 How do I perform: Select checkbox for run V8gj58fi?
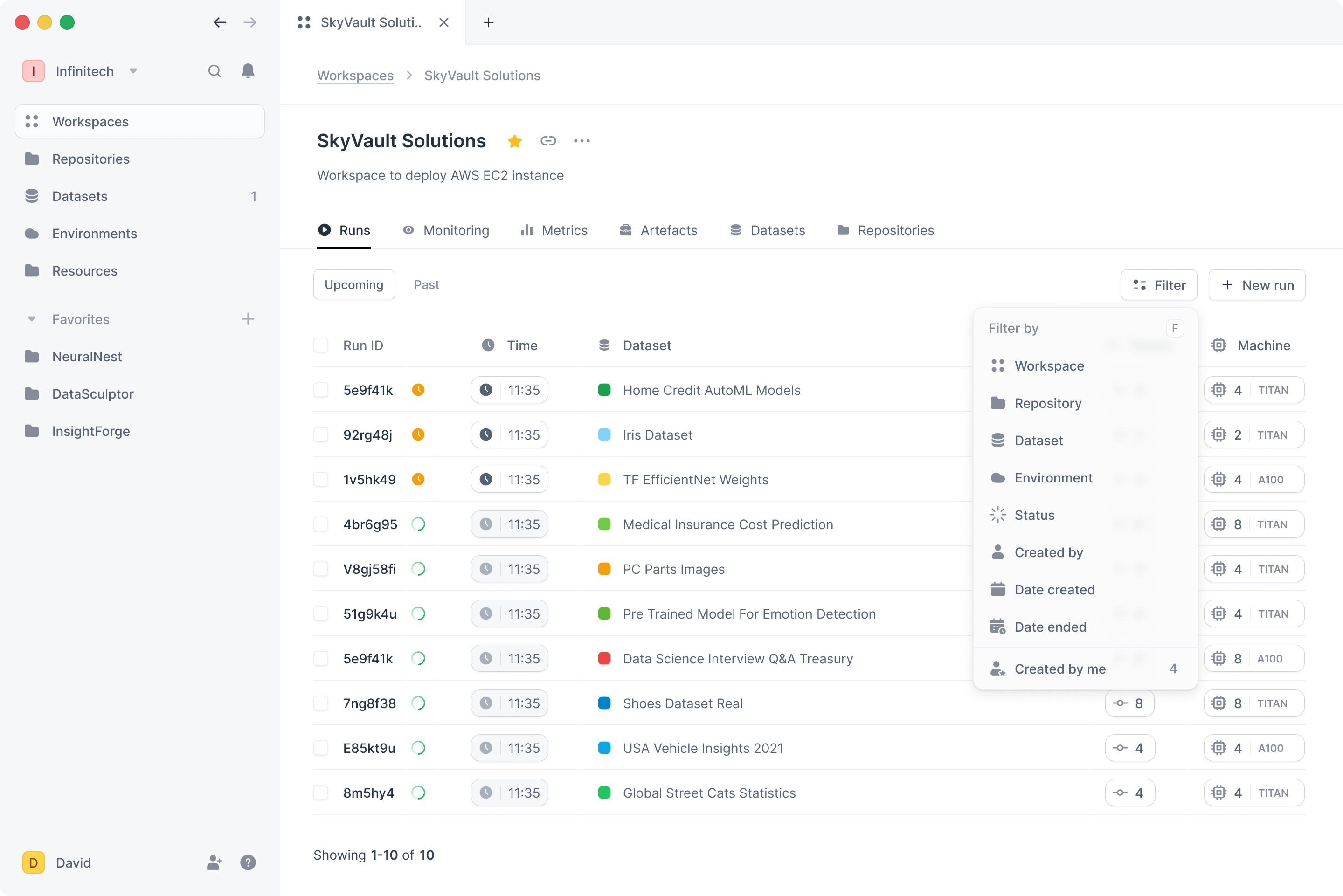pyautogui.click(x=321, y=569)
